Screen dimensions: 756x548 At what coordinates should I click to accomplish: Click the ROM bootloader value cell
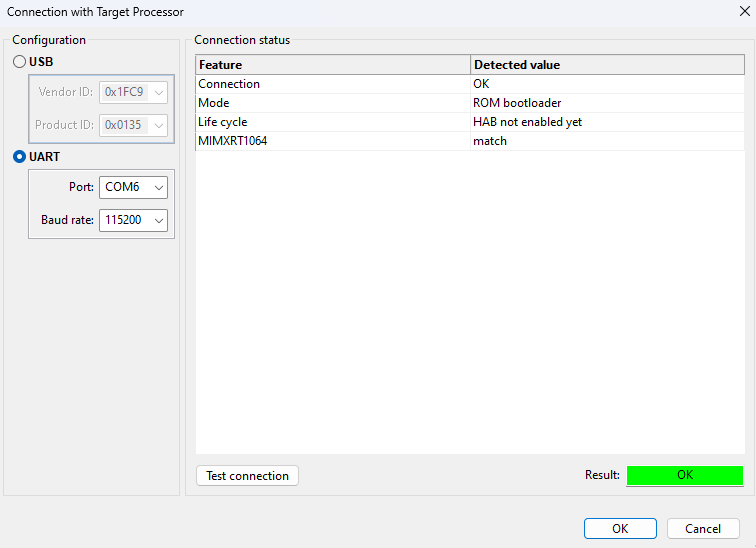[x=517, y=103]
